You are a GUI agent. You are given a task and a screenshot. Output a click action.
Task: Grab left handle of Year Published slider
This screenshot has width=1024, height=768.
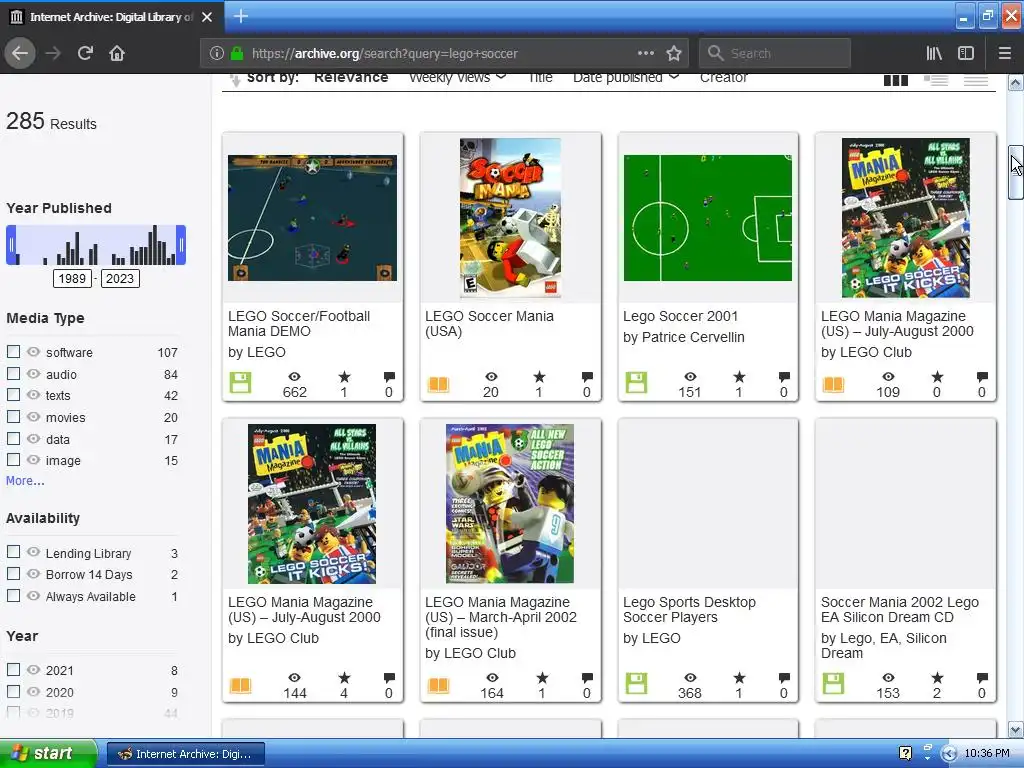11,245
